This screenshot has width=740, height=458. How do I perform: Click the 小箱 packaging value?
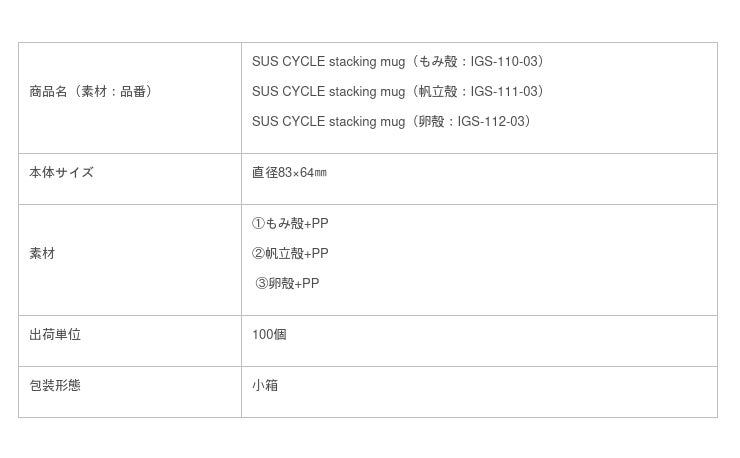click(x=265, y=386)
